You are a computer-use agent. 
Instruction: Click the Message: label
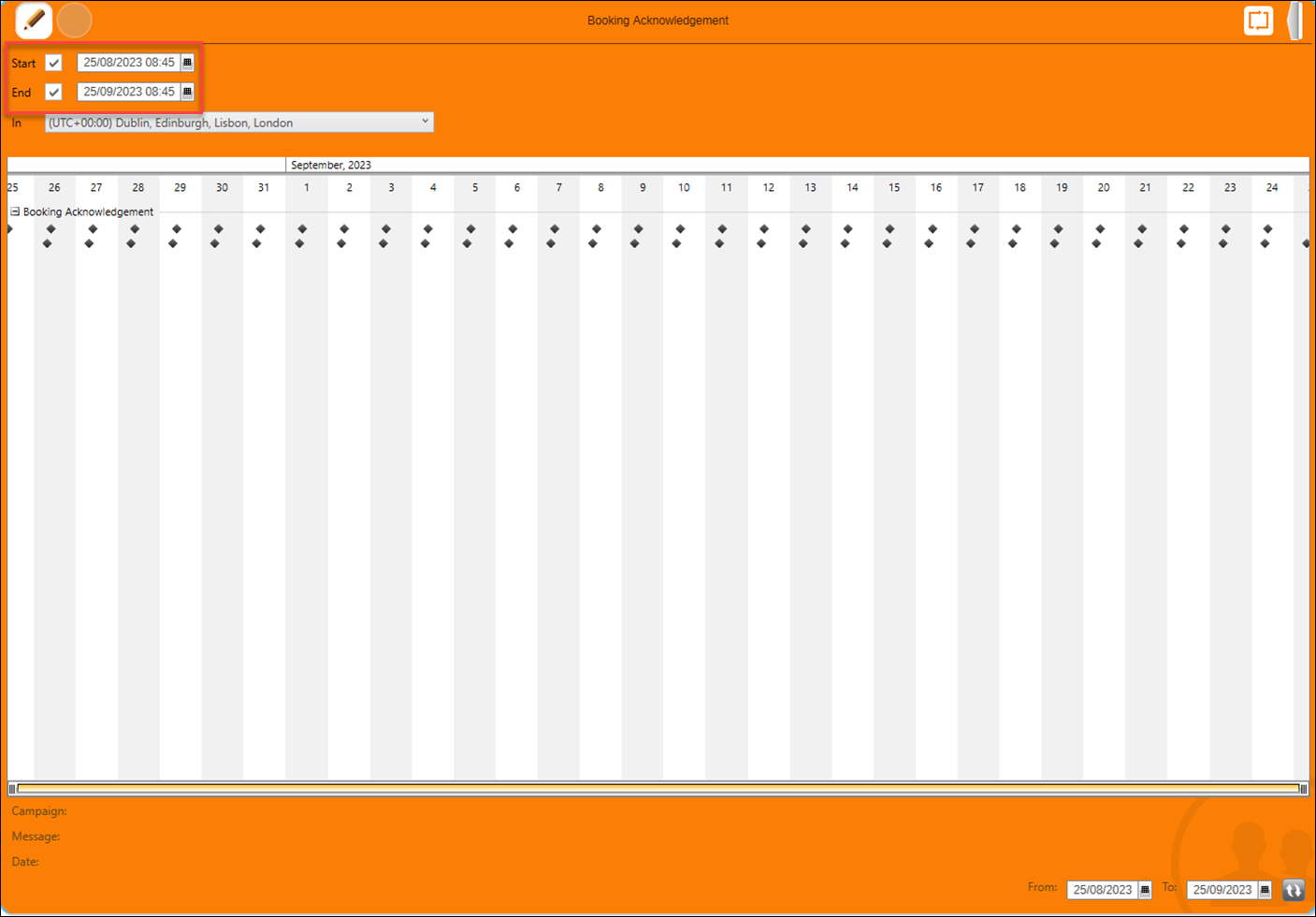point(36,837)
